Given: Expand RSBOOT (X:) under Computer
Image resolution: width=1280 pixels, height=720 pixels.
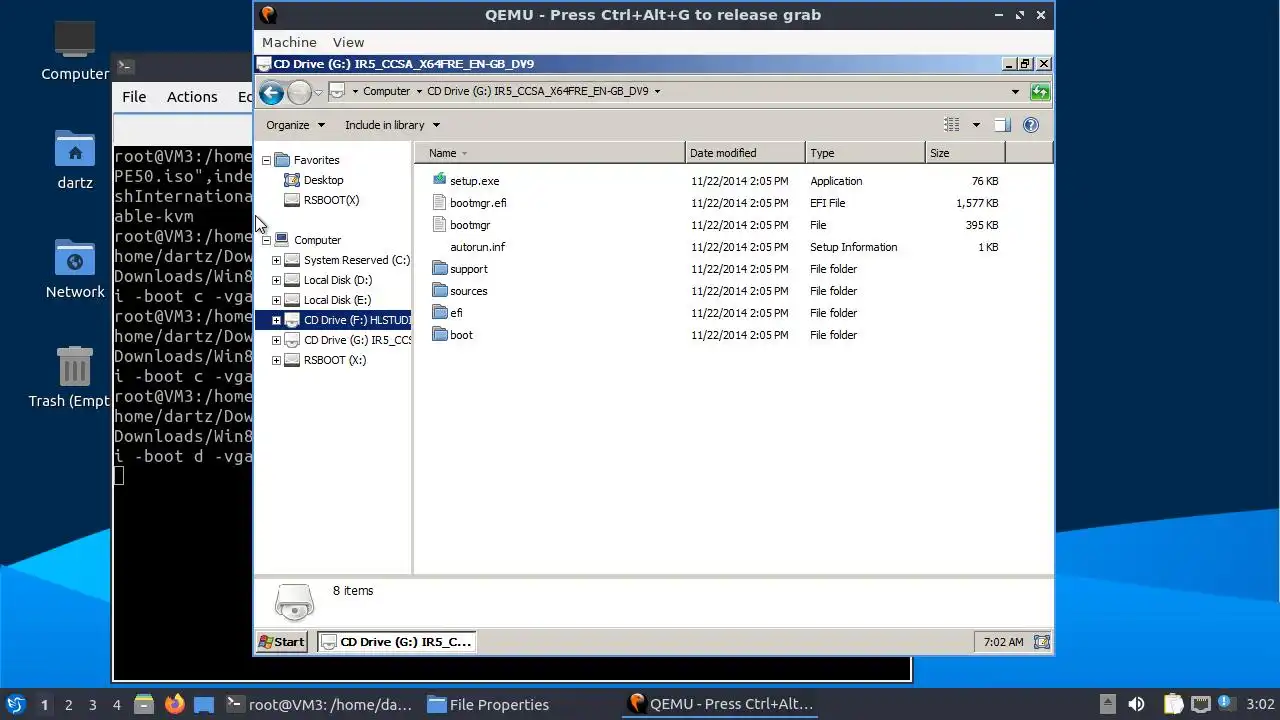Looking at the screenshot, I should tap(276, 360).
